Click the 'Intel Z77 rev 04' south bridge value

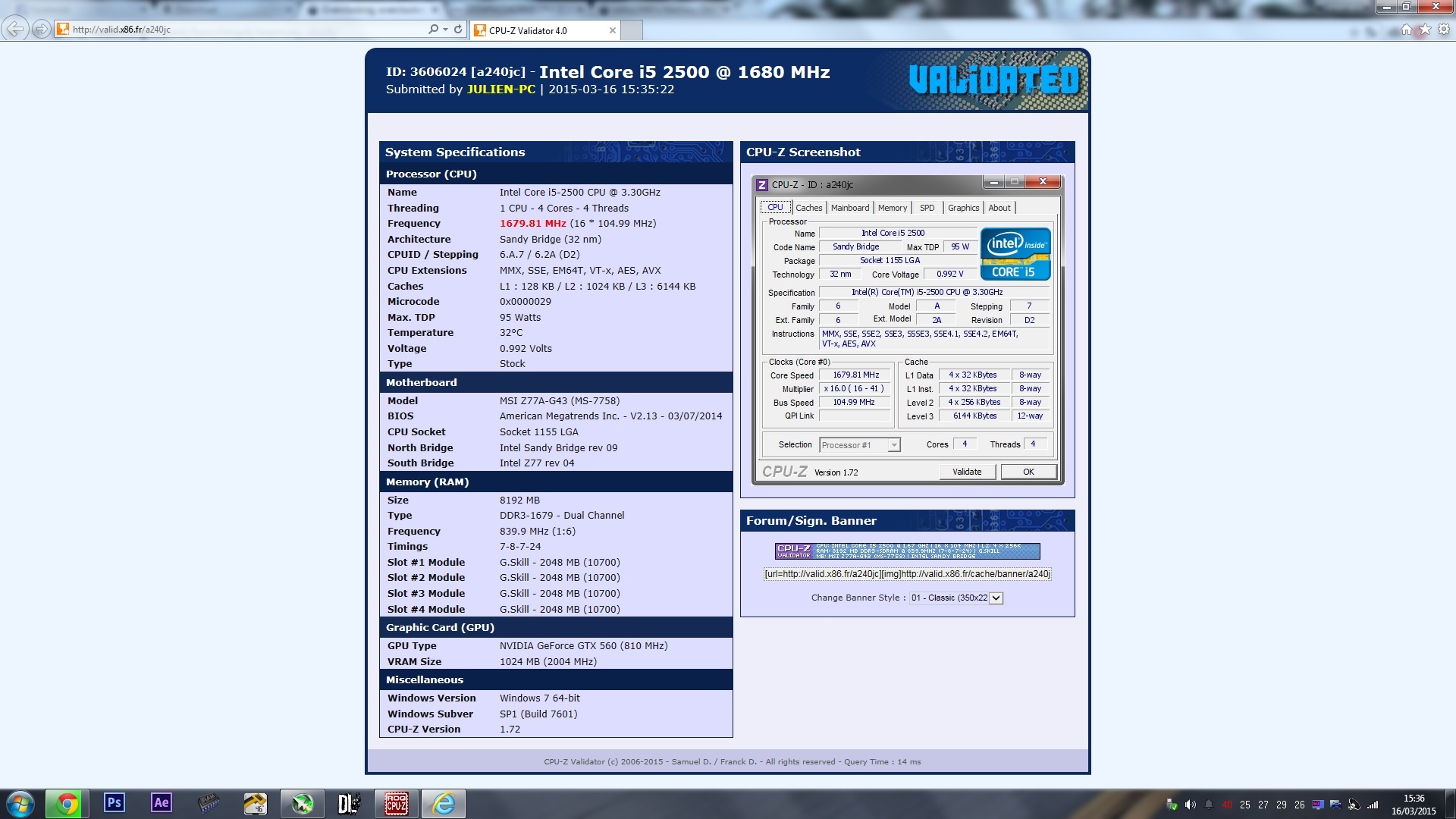tap(536, 463)
